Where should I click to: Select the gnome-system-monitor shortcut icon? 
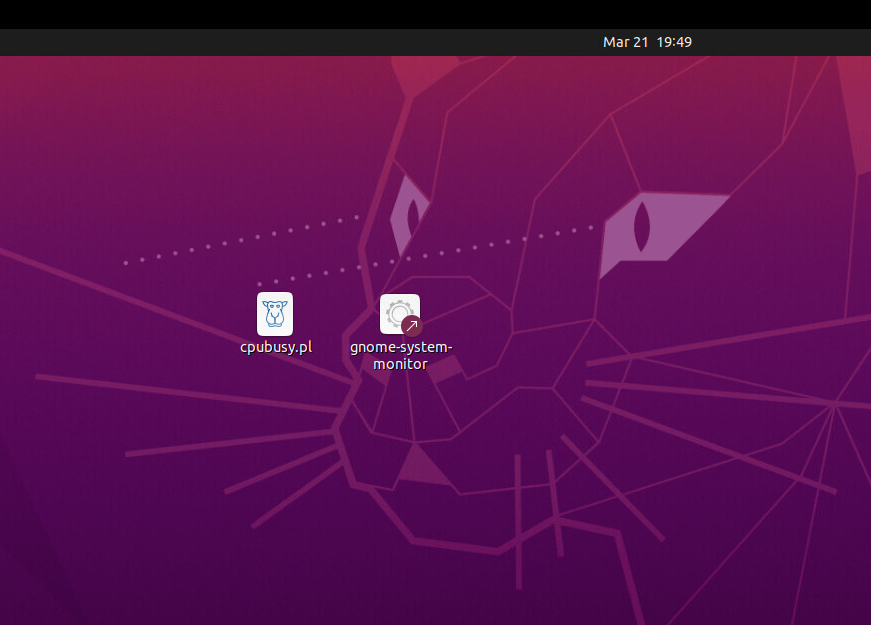tap(401, 314)
